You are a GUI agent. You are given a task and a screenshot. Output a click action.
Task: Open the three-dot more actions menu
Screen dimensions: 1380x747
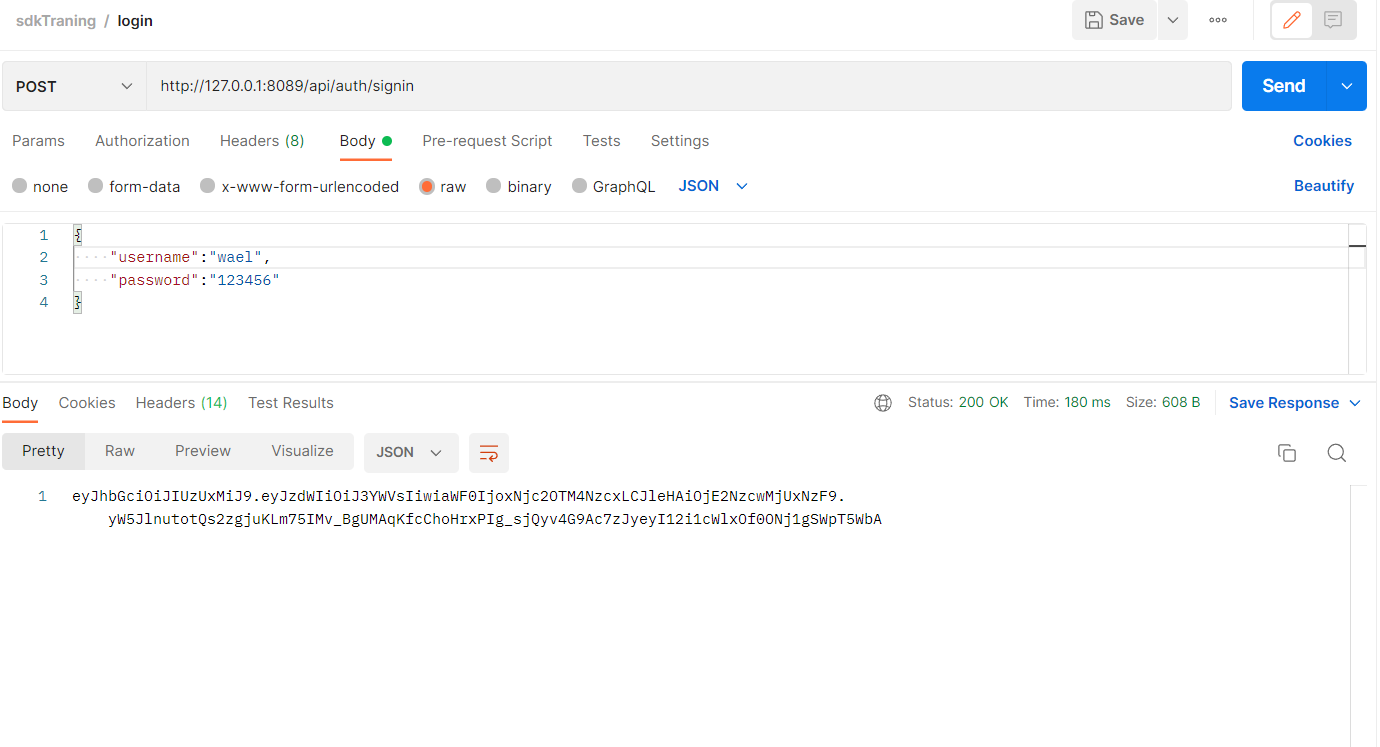[x=1218, y=20]
